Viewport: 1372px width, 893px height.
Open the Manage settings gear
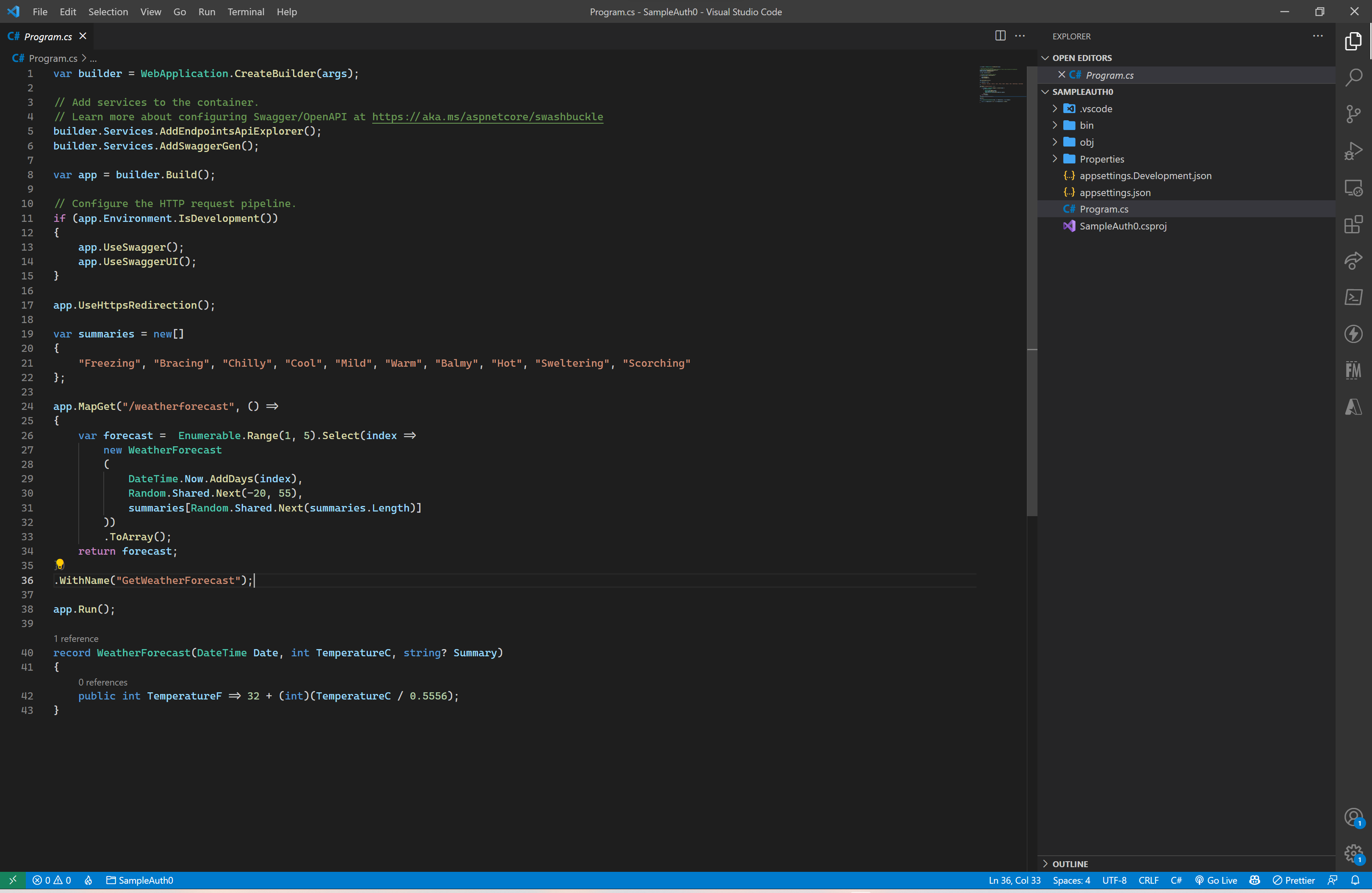1353,853
